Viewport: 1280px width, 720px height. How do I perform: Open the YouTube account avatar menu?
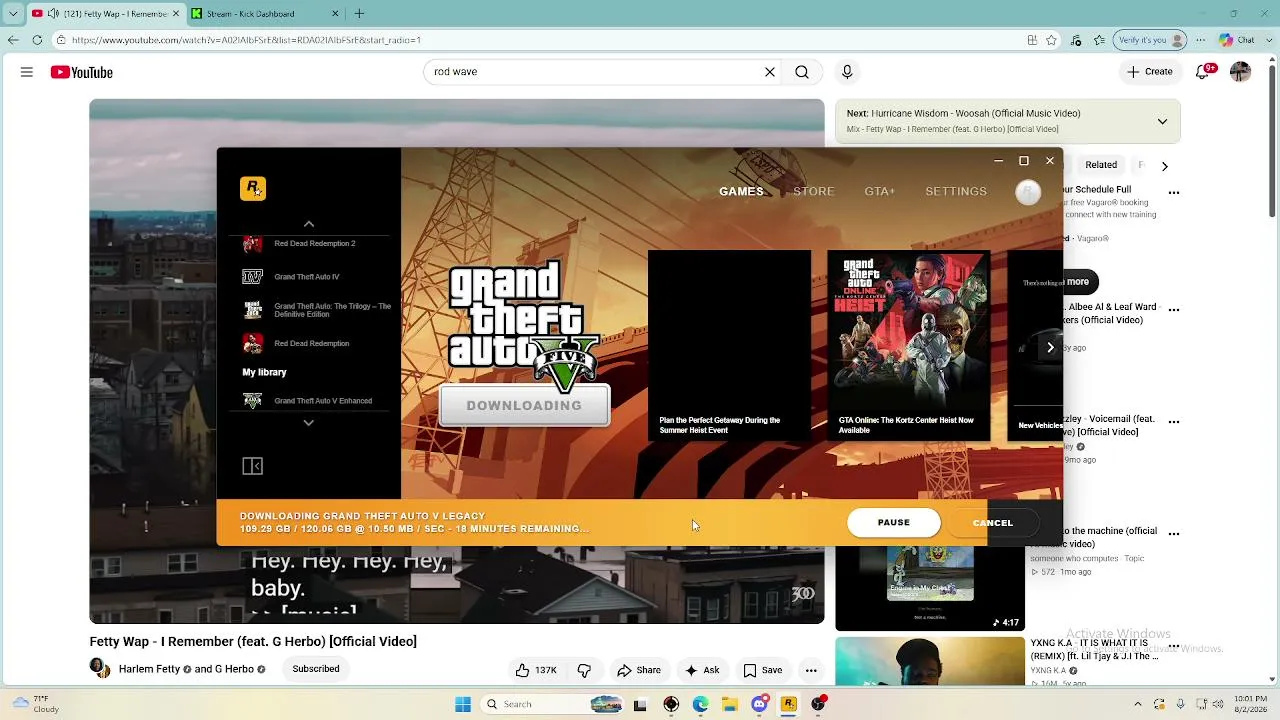click(x=1240, y=72)
